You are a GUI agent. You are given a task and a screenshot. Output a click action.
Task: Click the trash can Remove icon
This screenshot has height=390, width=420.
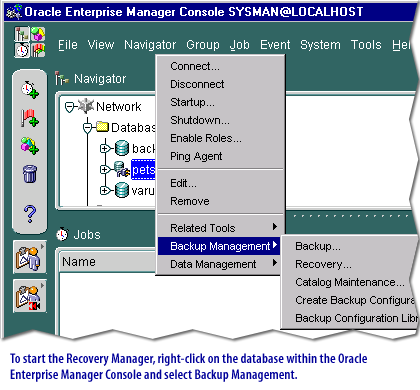pyautogui.click(x=30, y=174)
